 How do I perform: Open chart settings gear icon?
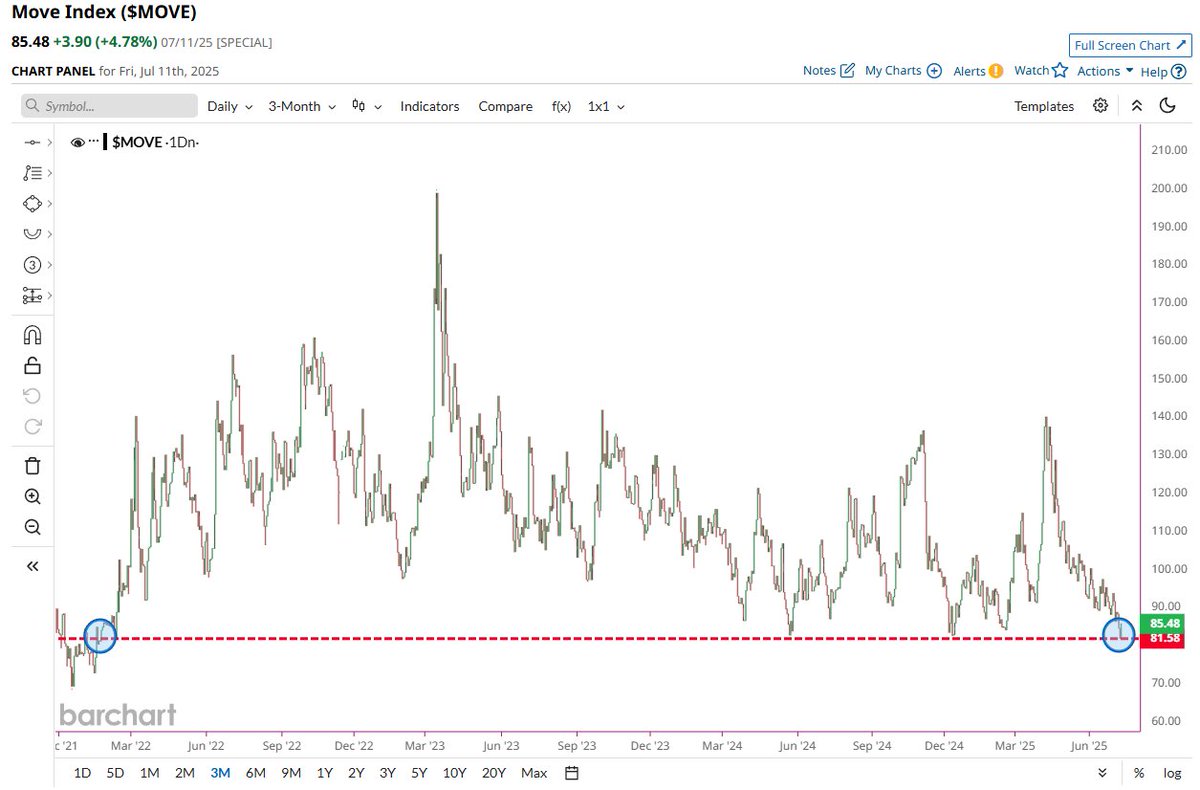pyautogui.click(x=1101, y=106)
